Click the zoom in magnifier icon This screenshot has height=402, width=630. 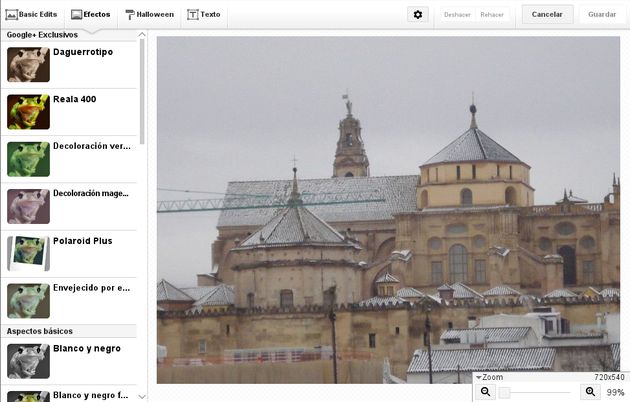590,392
